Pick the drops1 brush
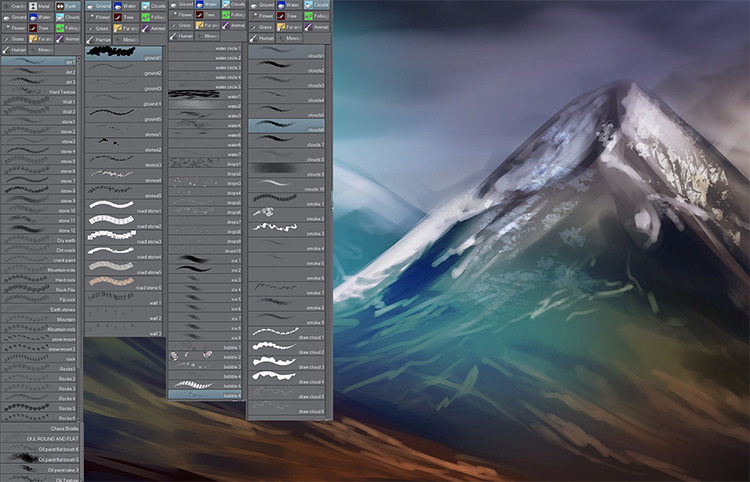This screenshot has width=750, height=482. point(205,164)
